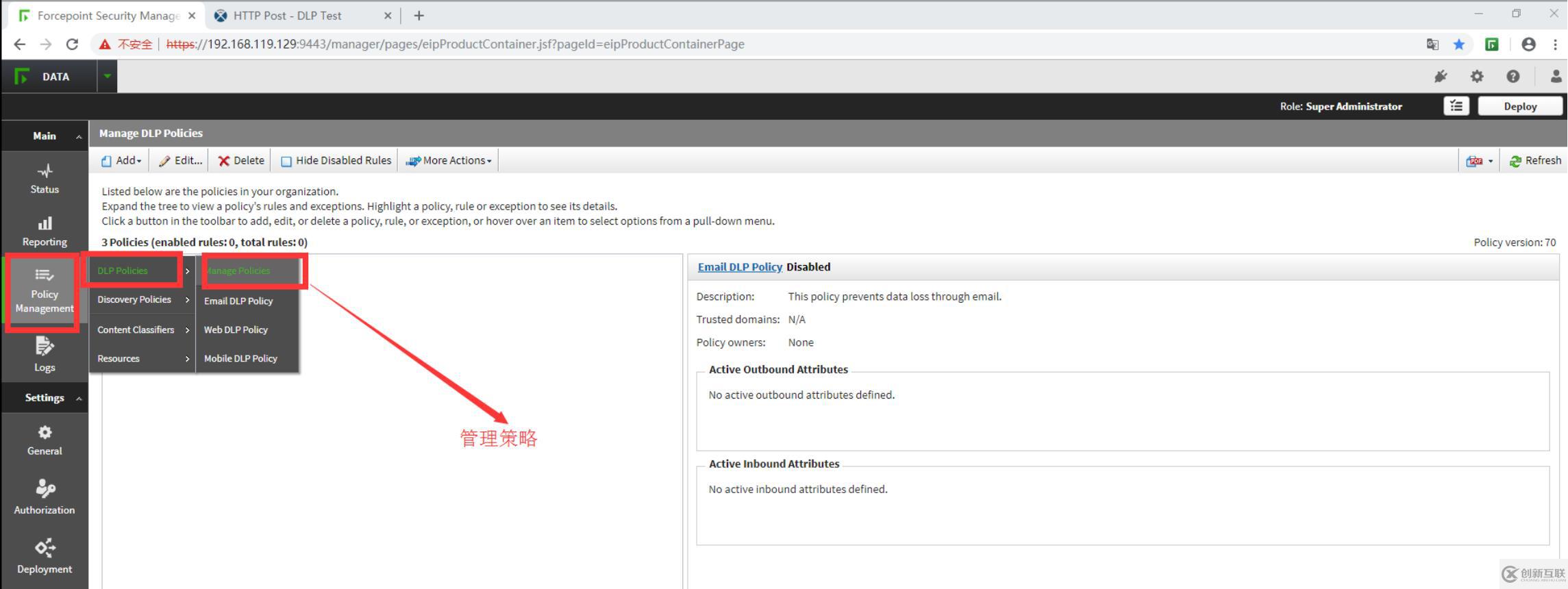1568x589 pixels.
Task: Choose Email DLP Policy submenu item
Action: click(x=248, y=301)
